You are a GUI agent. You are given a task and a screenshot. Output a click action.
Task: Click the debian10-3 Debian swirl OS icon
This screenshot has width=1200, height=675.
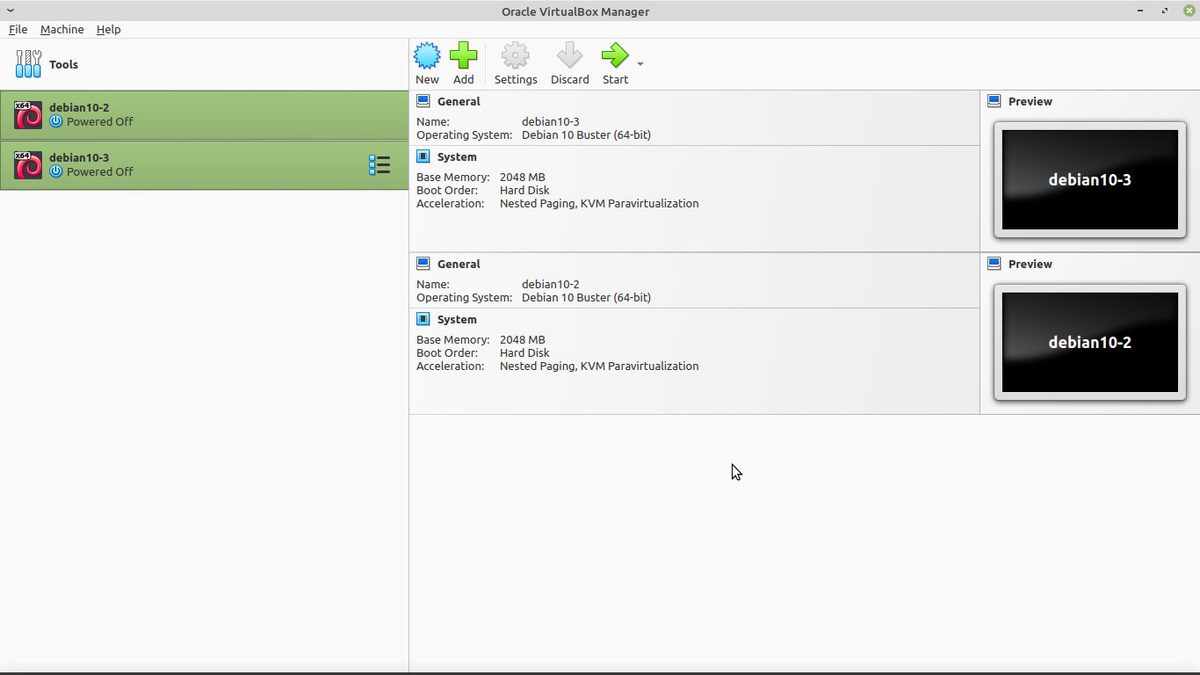[28, 165]
